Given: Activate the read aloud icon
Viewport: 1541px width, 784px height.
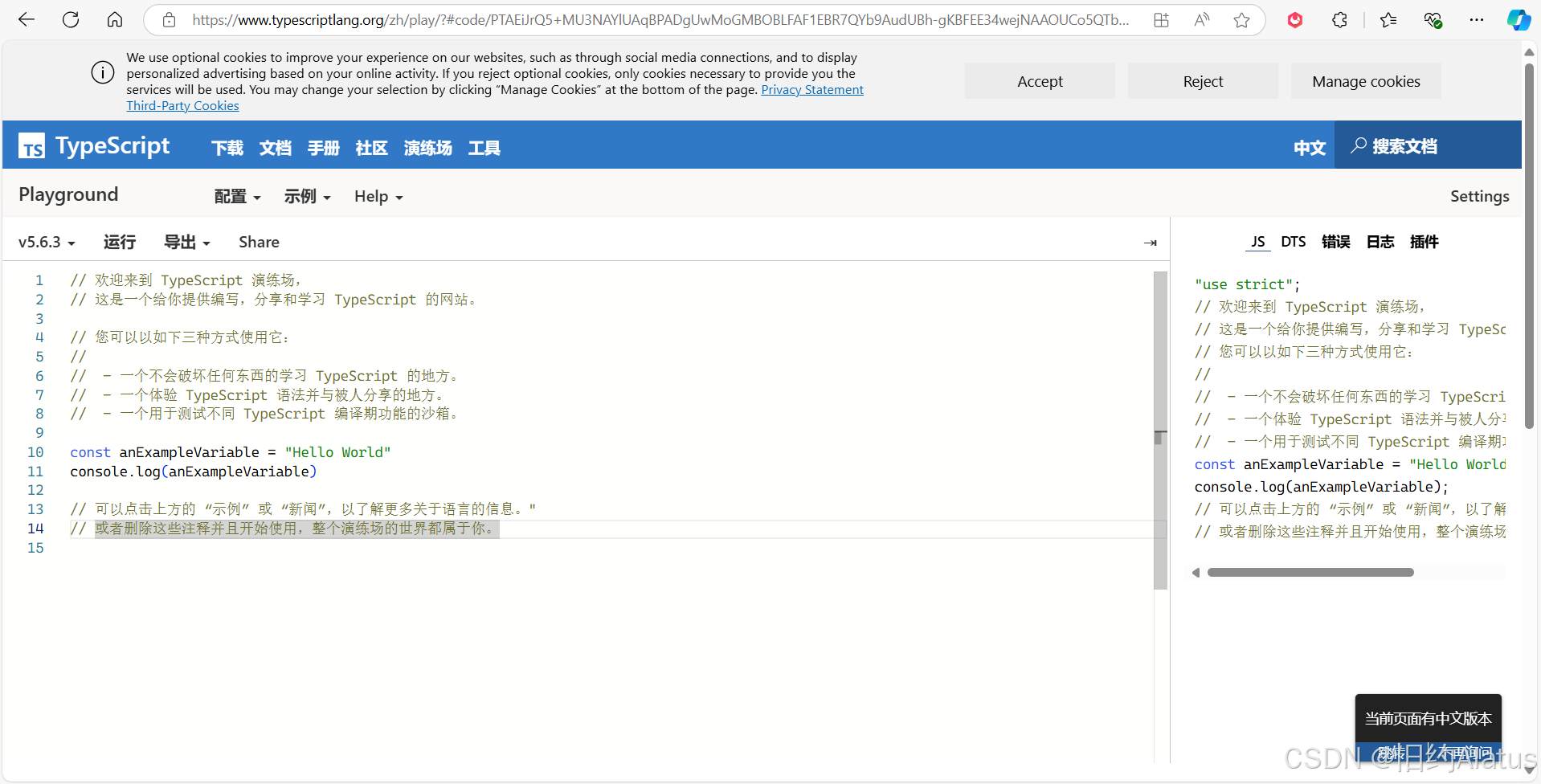Looking at the screenshot, I should tap(1202, 20).
